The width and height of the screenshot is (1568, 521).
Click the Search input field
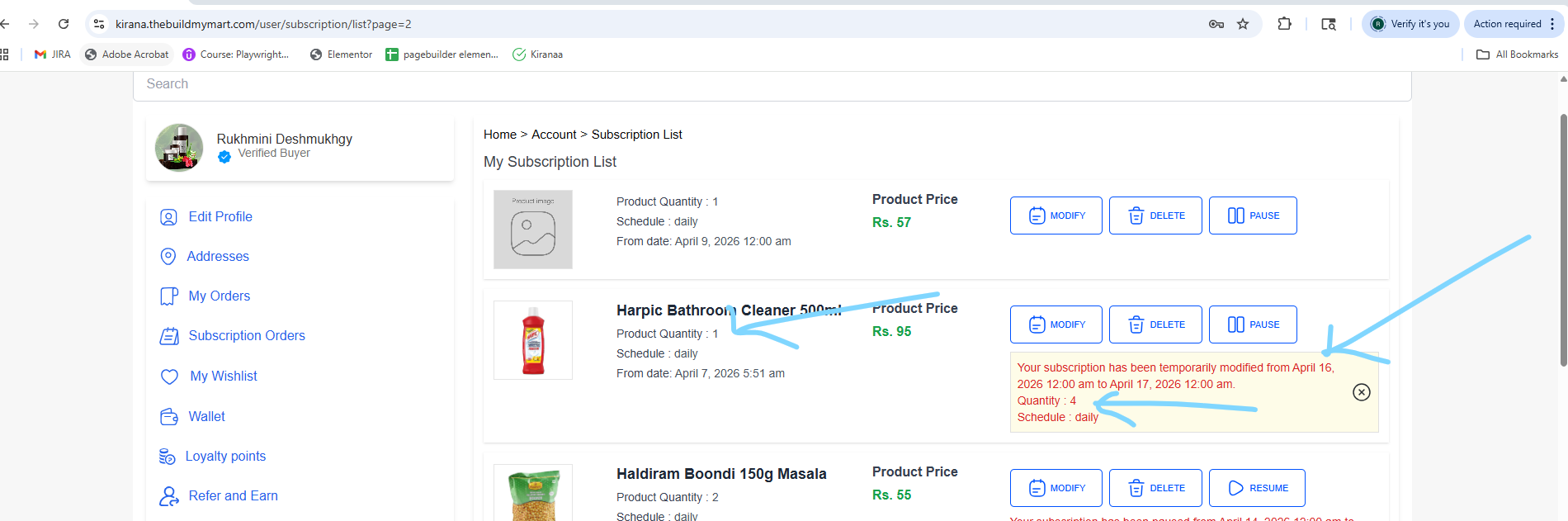(x=772, y=84)
